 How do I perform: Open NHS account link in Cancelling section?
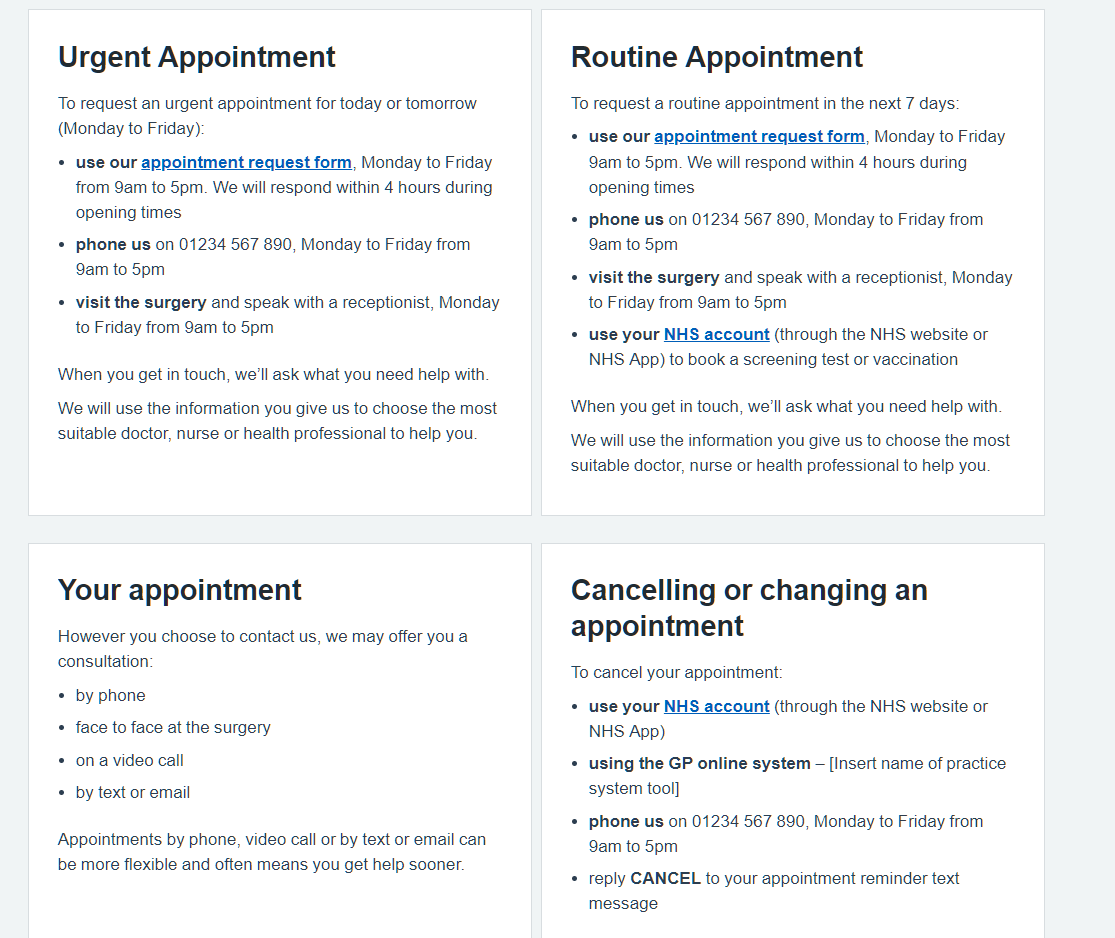point(716,706)
